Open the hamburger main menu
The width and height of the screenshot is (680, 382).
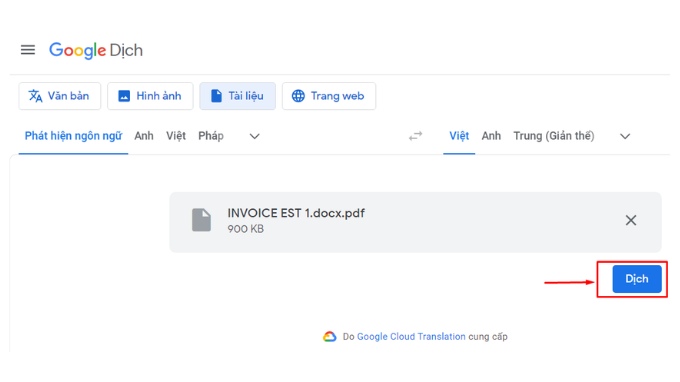pyautogui.click(x=28, y=50)
